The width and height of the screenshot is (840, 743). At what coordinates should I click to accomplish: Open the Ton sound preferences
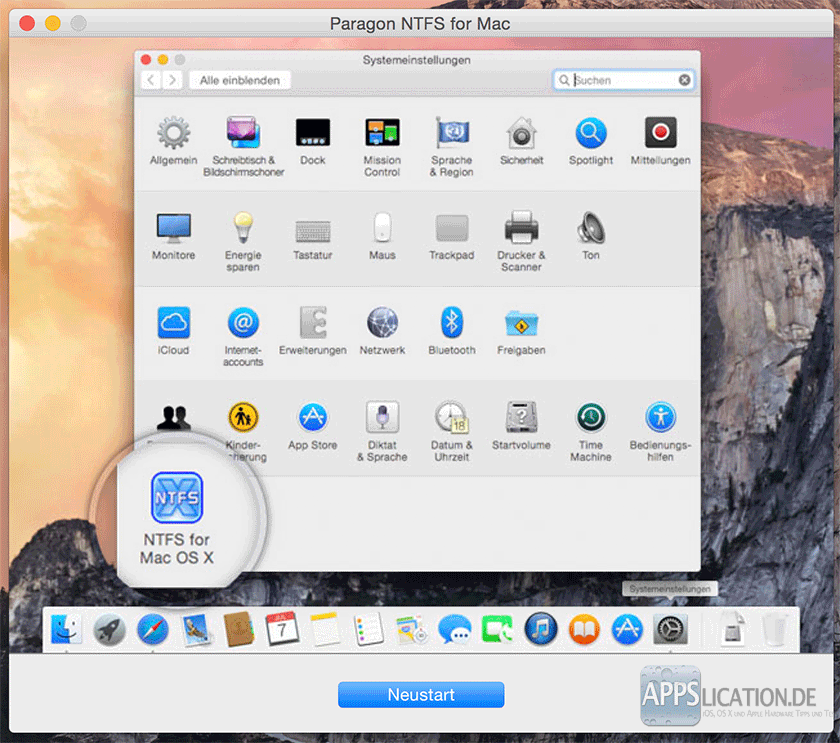[591, 236]
